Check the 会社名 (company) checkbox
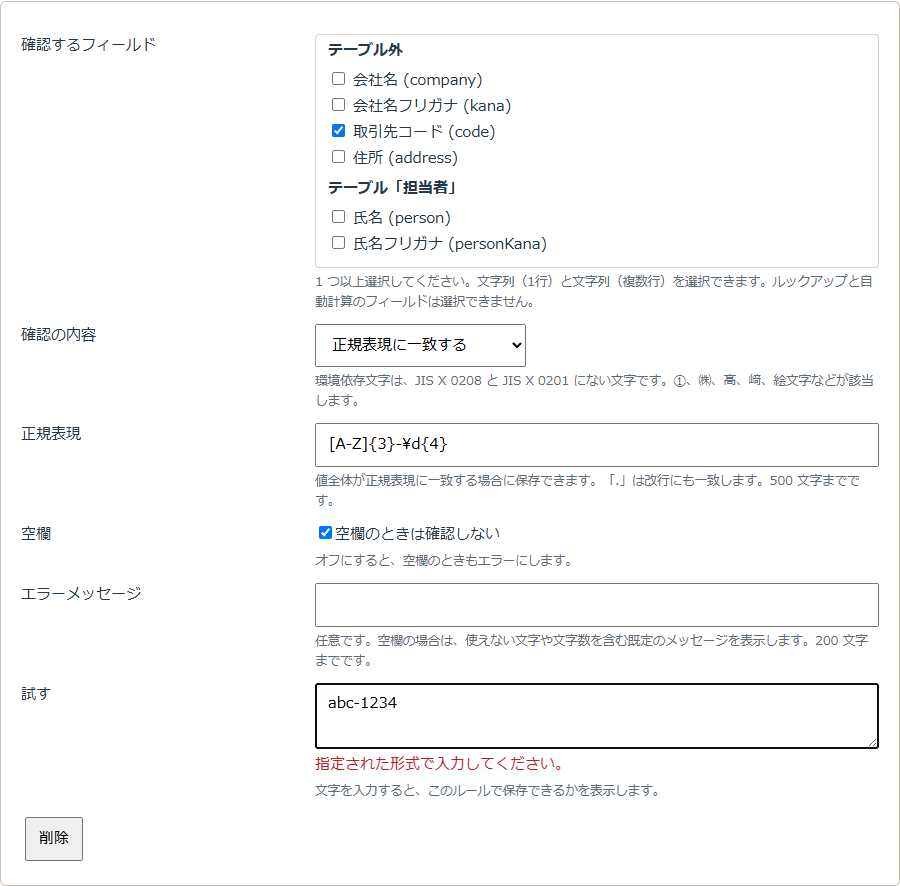The height and width of the screenshot is (886, 900). click(339, 79)
